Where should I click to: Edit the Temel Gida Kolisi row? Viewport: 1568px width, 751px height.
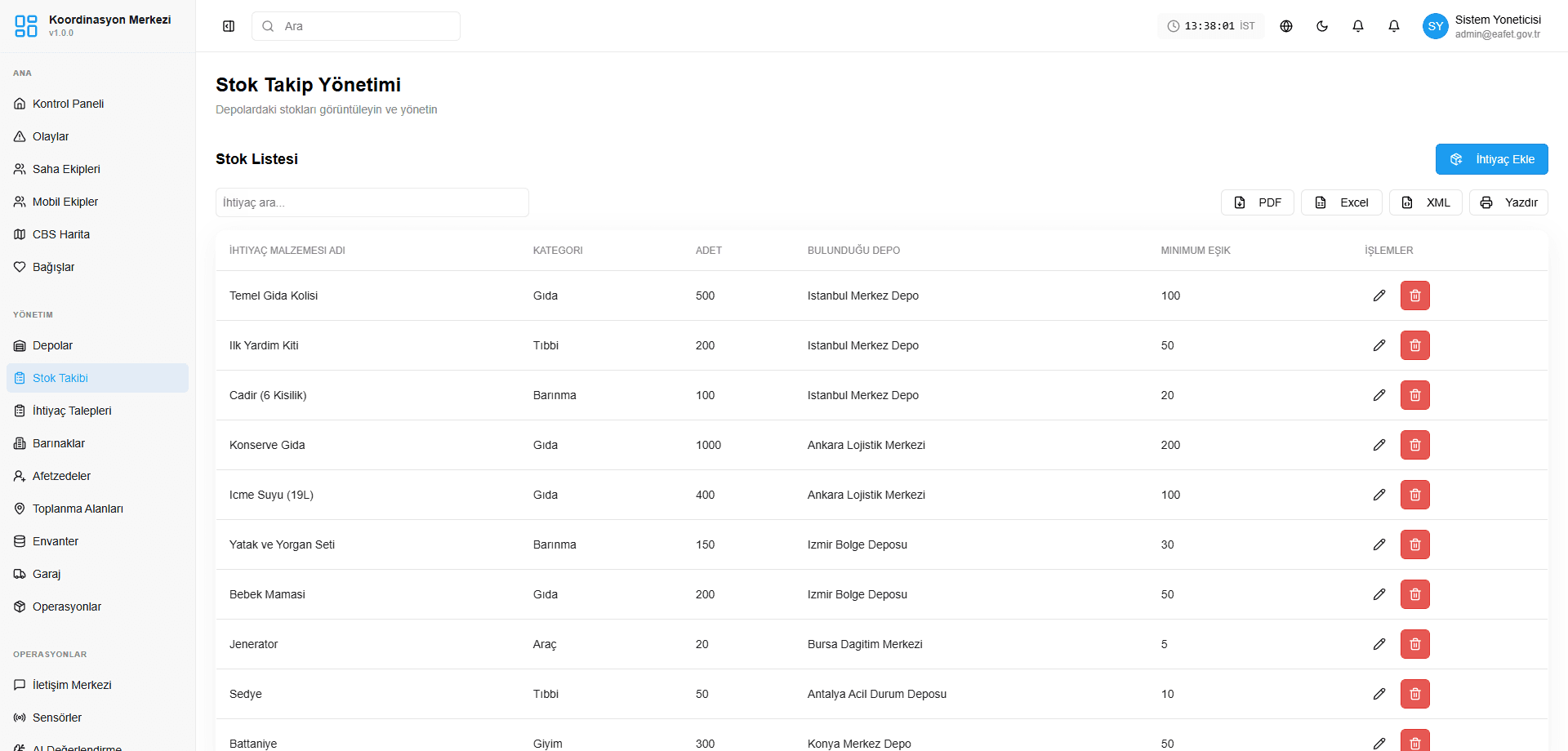tap(1379, 296)
